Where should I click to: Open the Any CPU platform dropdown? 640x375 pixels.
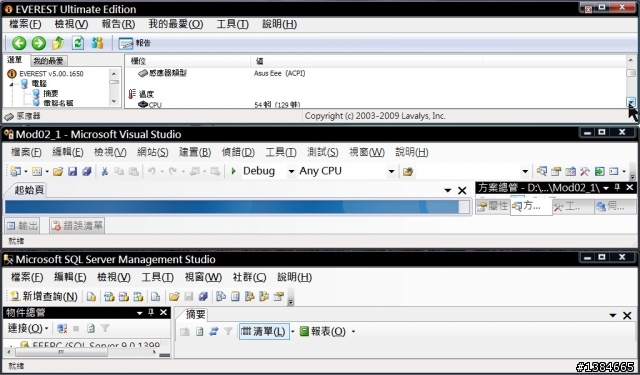[391, 171]
